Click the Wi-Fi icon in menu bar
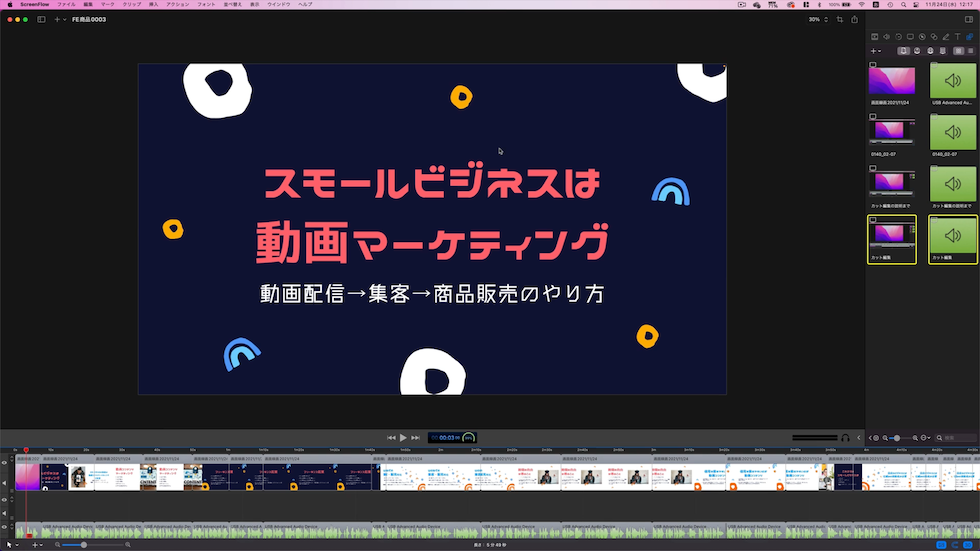Image resolution: width=980 pixels, height=551 pixels. pyautogui.click(x=862, y=4)
